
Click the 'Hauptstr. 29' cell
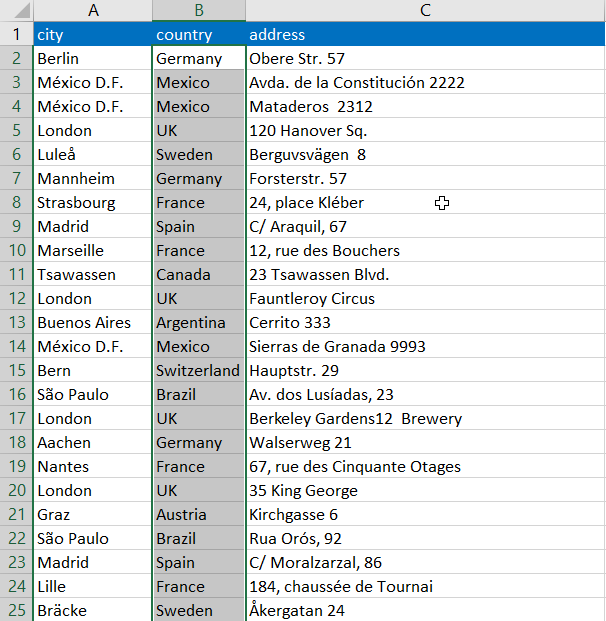425,370
